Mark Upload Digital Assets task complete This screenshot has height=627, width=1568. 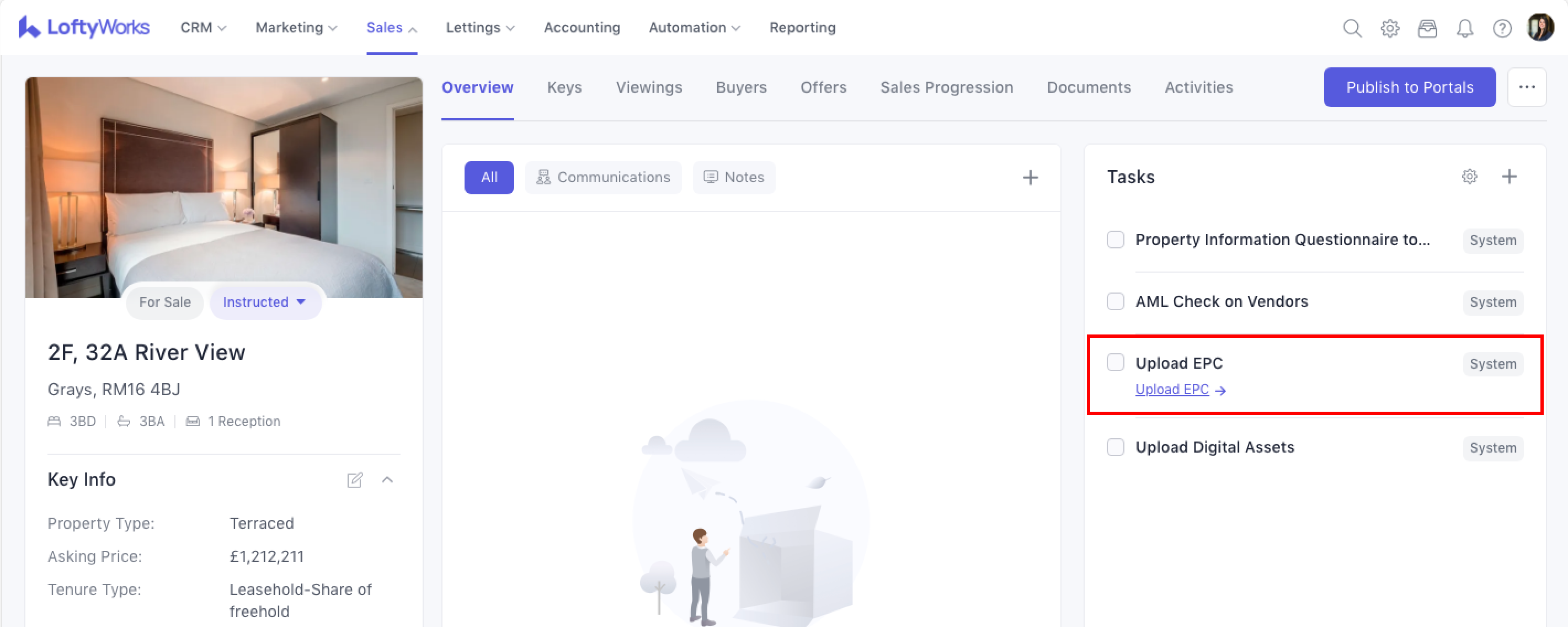click(x=1115, y=447)
